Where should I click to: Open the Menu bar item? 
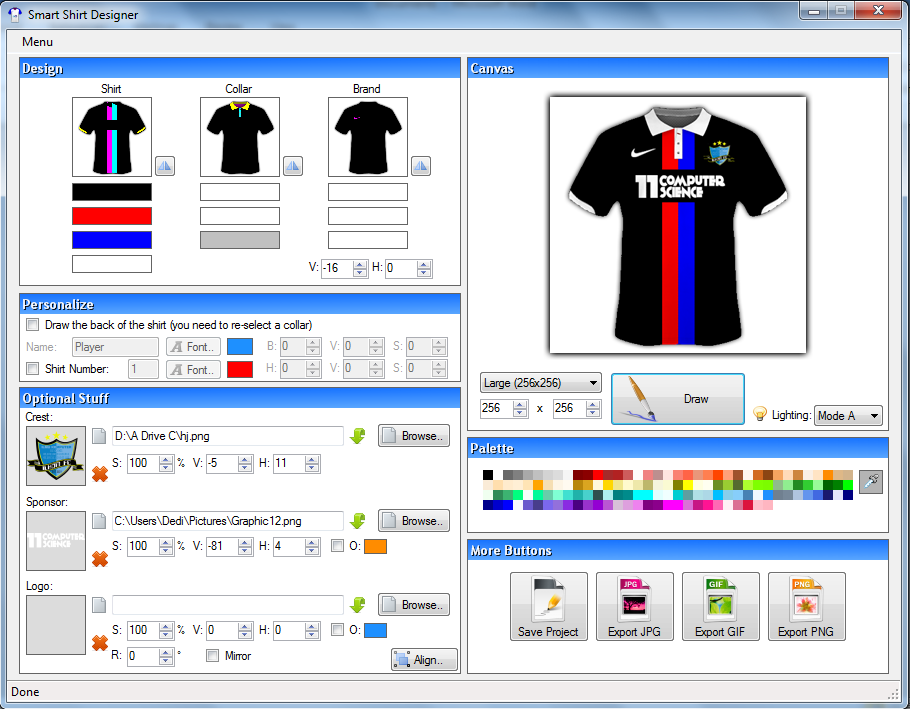pyautogui.click(x=37, y=42)
